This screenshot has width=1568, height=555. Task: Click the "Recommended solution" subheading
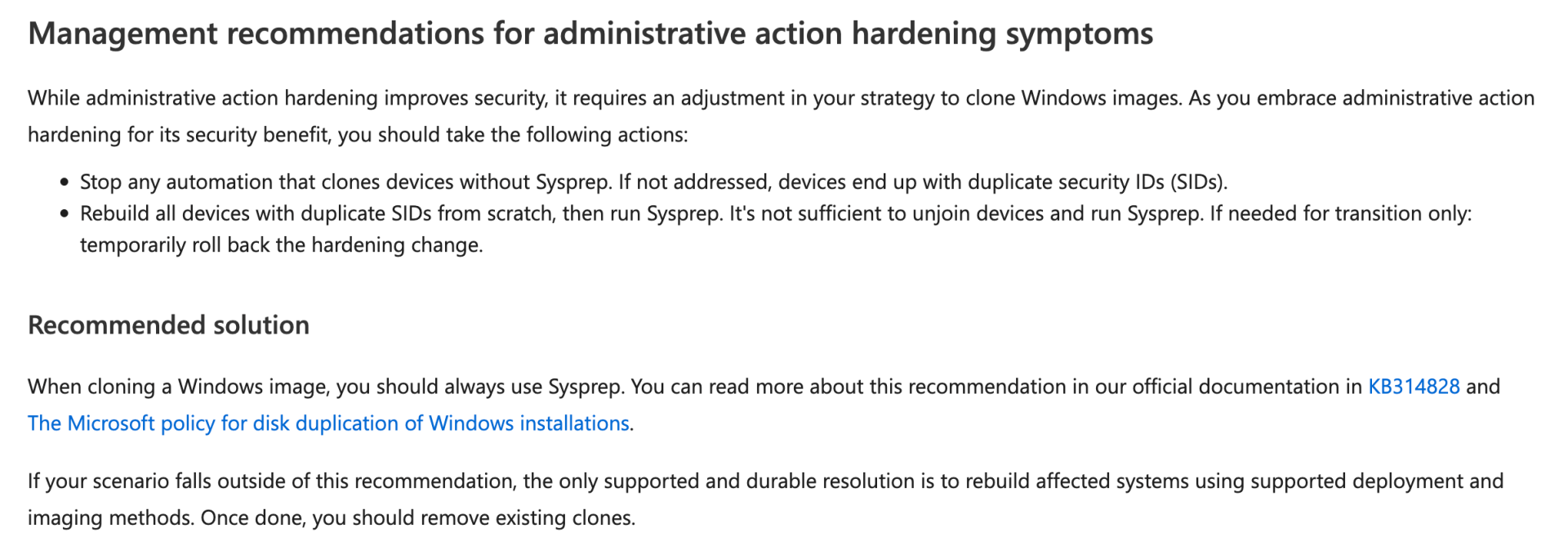pyautogui.click(x=168, y=325)
